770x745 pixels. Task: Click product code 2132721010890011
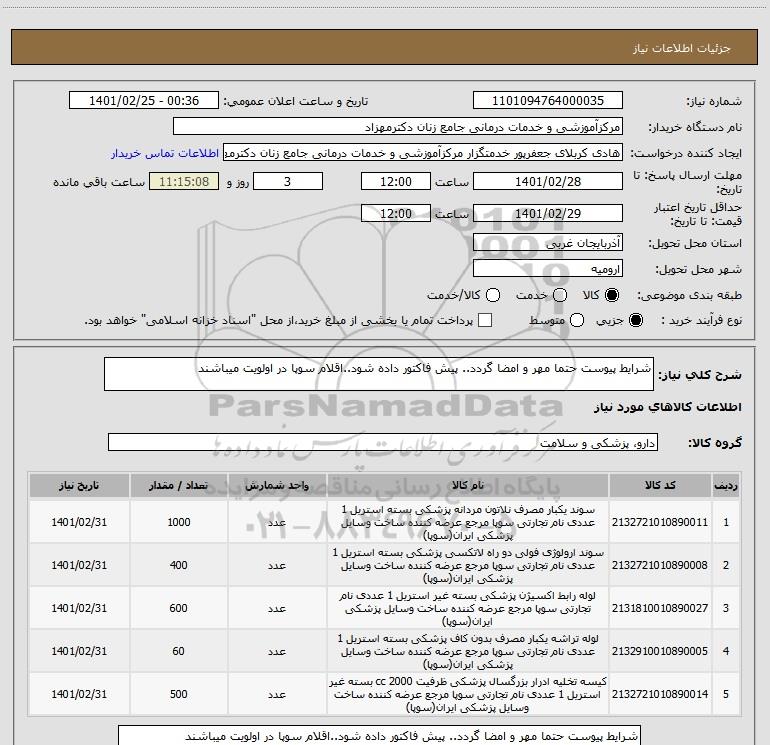660,522
